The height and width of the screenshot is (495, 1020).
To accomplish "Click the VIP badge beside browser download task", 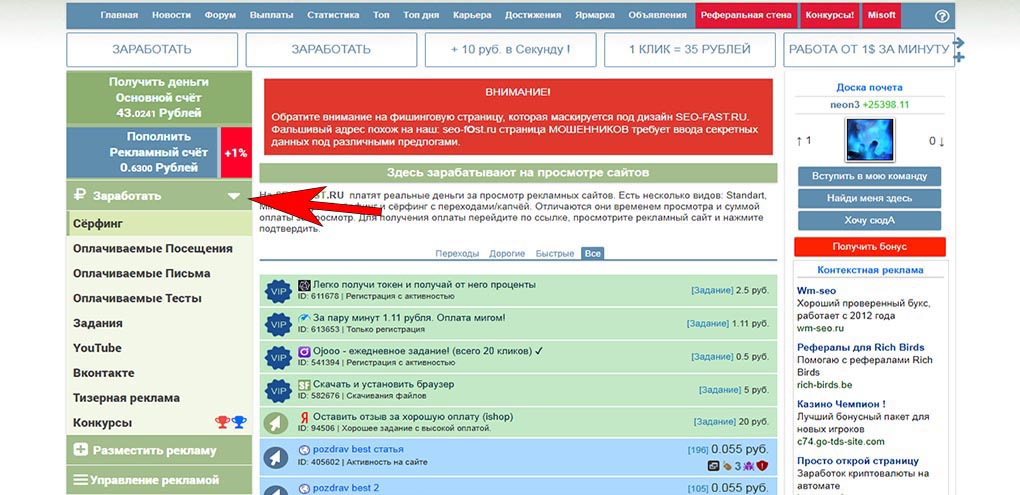I will pos(278,390).
